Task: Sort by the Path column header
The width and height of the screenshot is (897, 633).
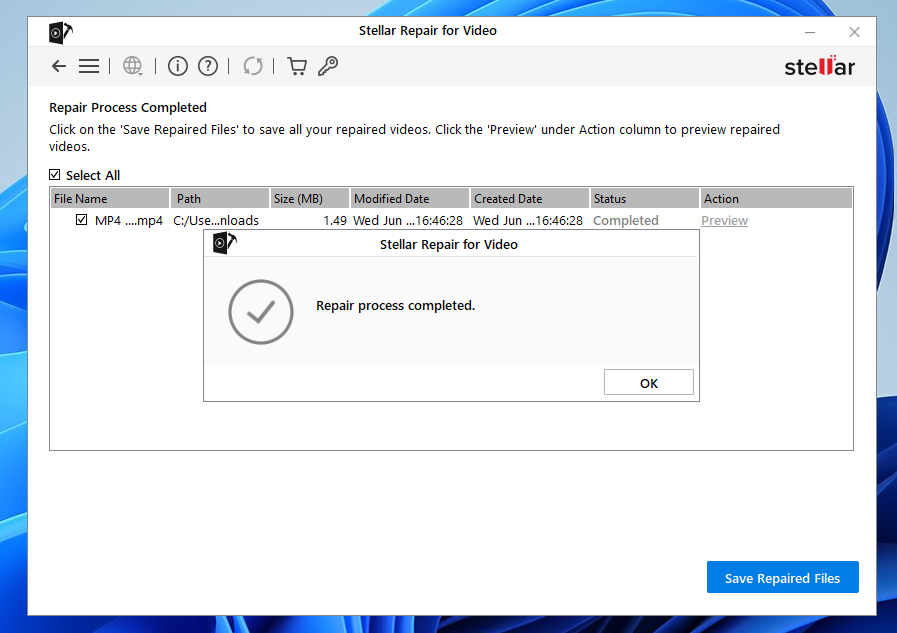Action: (x=220, y=198)
